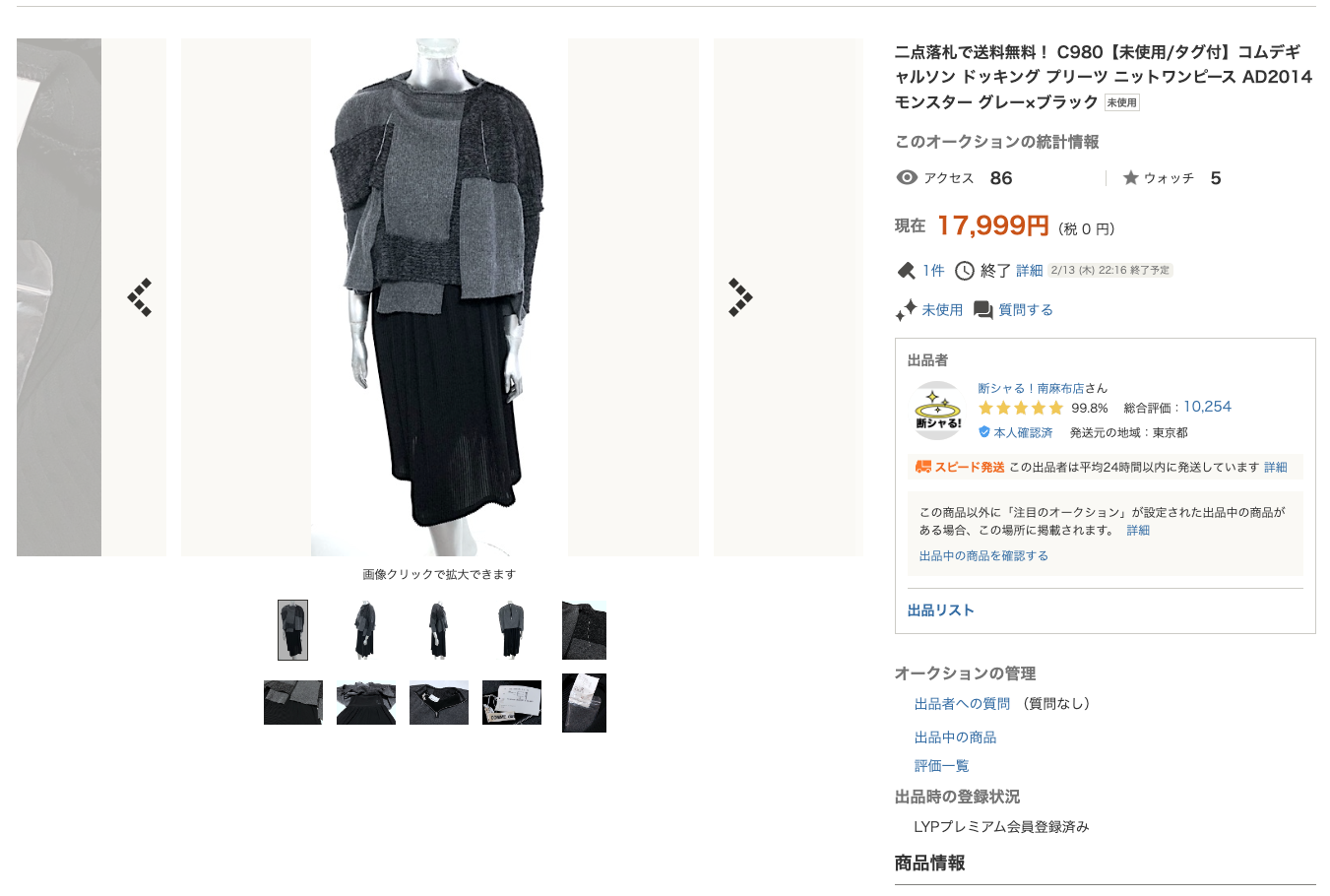Click the speech bubble question icon
Viewport: 1330px width, 896px height.
coord(982,310)
